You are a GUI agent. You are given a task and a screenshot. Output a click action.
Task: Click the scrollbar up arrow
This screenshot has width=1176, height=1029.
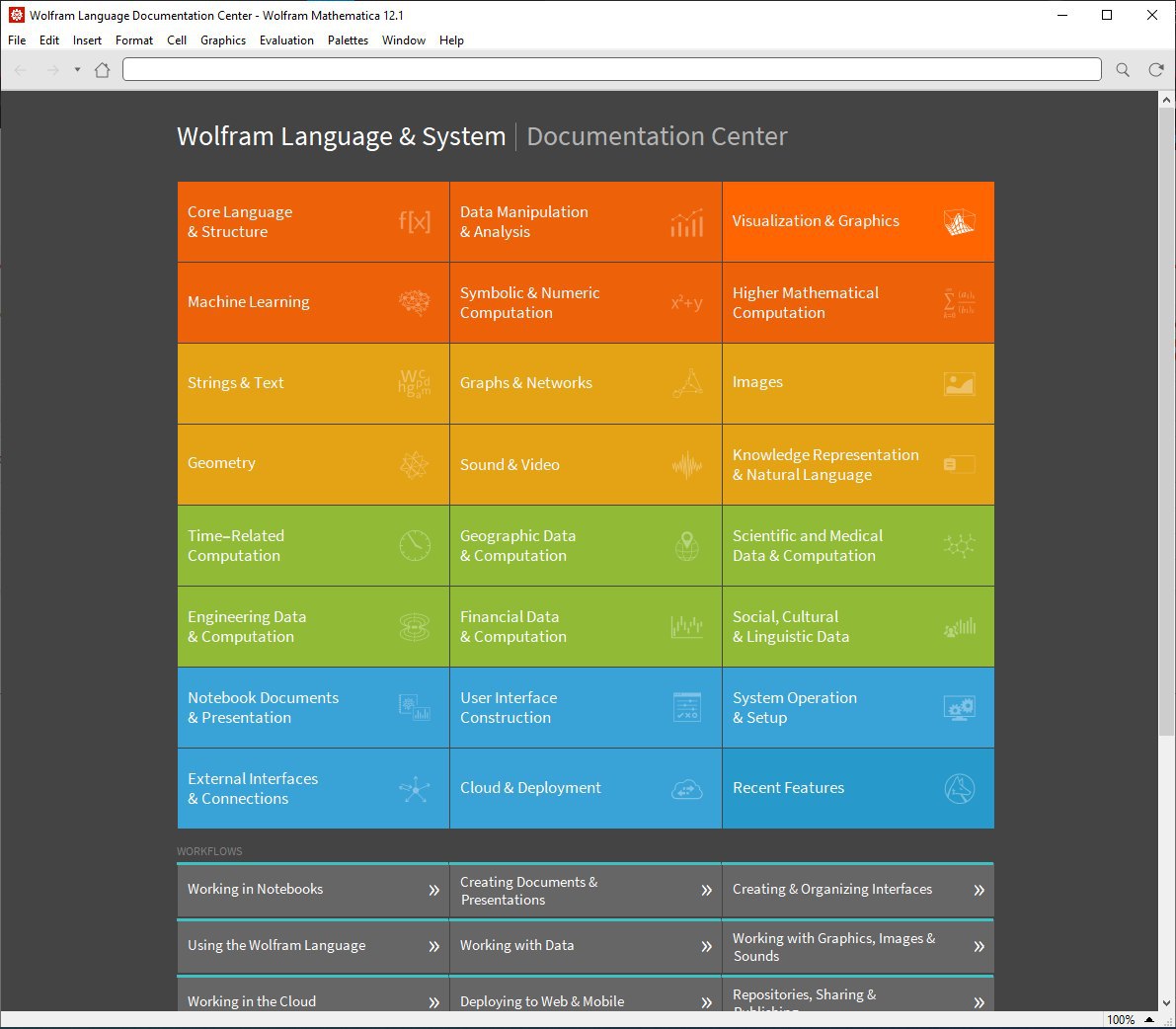pyautogui.click(x=1166, y=99)
